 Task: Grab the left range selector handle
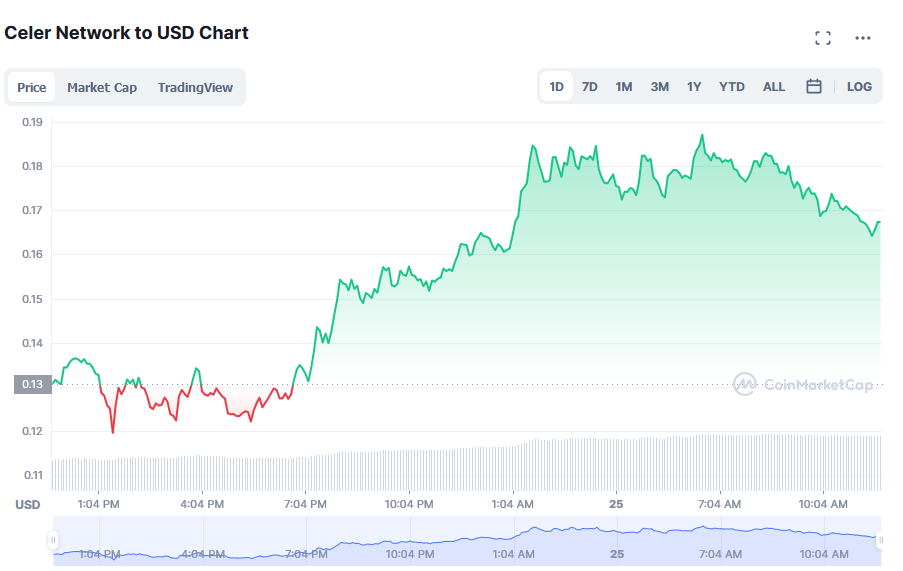point(53,540)
